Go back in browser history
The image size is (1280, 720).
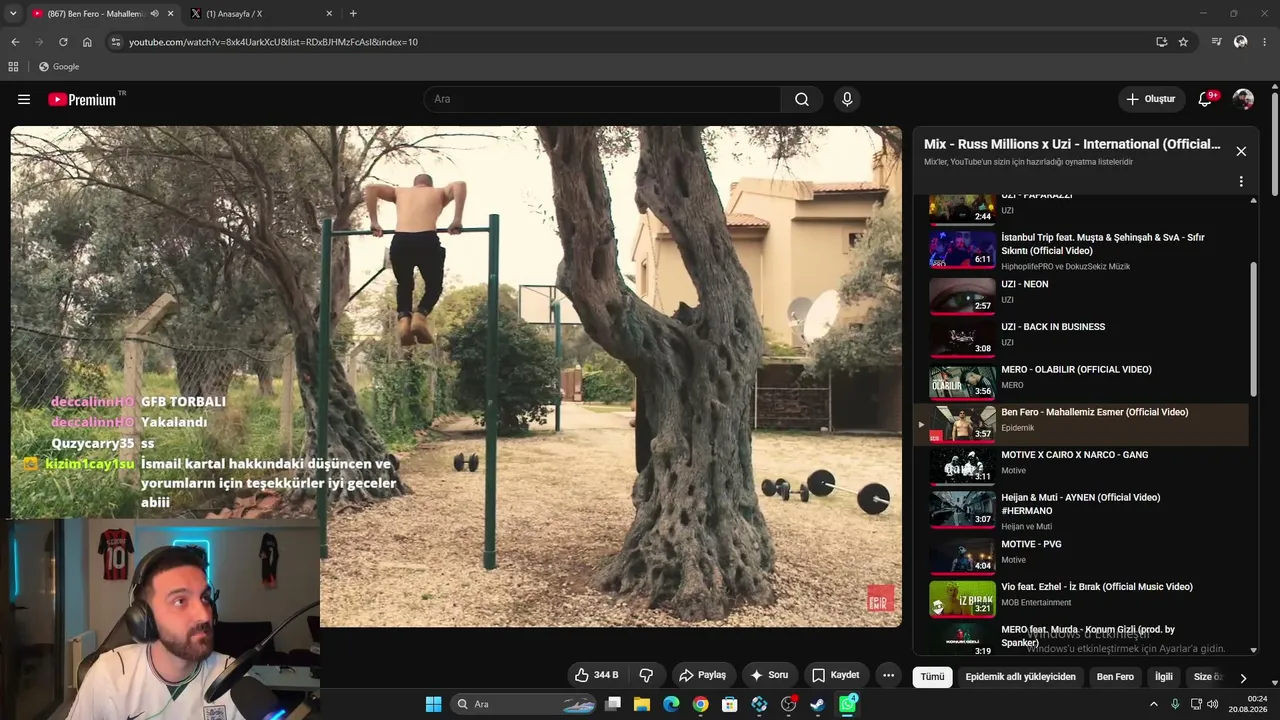pos(15,42)
